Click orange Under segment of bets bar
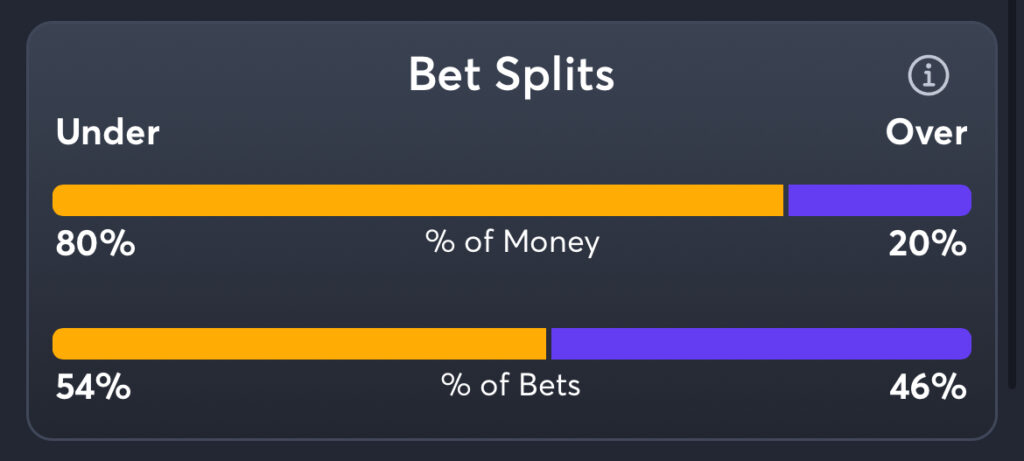 tap(300, 344)
